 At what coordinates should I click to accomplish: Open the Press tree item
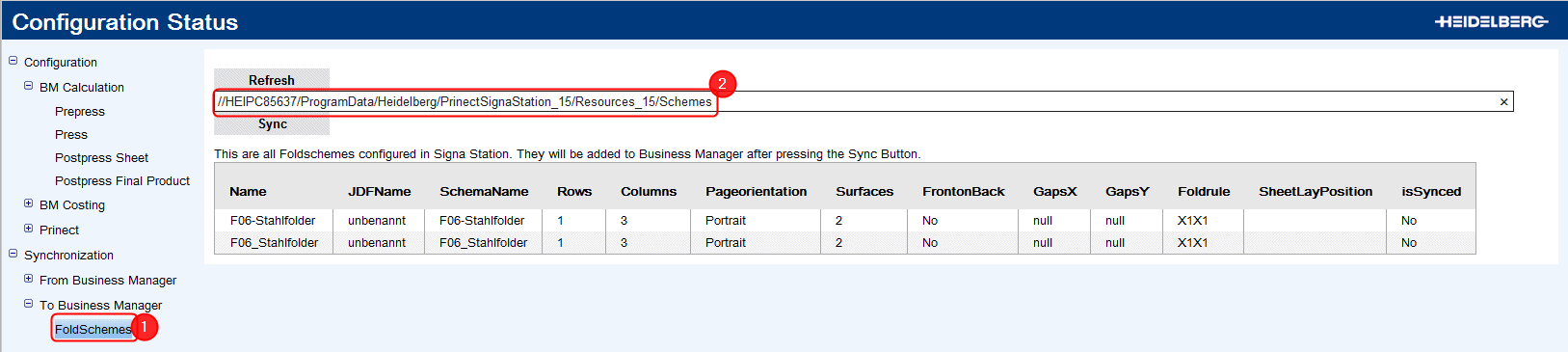point(71,135)
